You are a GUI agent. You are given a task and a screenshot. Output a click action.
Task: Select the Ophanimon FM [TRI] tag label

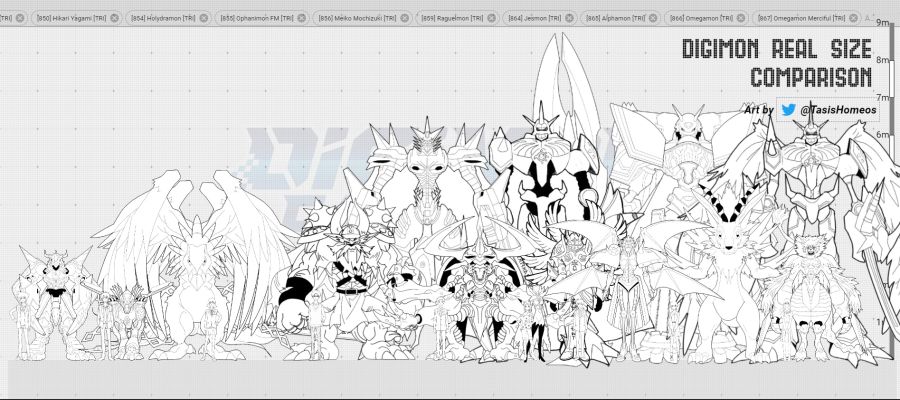point(258,18)
